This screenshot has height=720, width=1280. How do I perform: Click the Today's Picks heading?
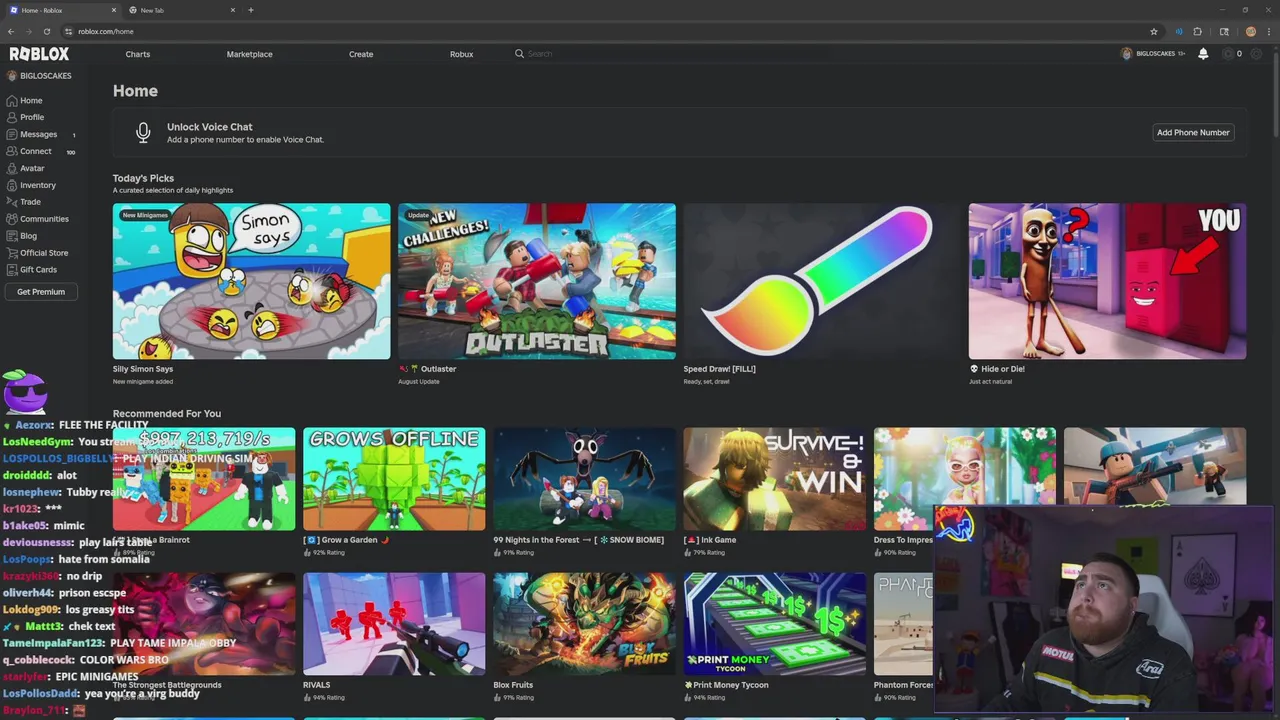143,178
